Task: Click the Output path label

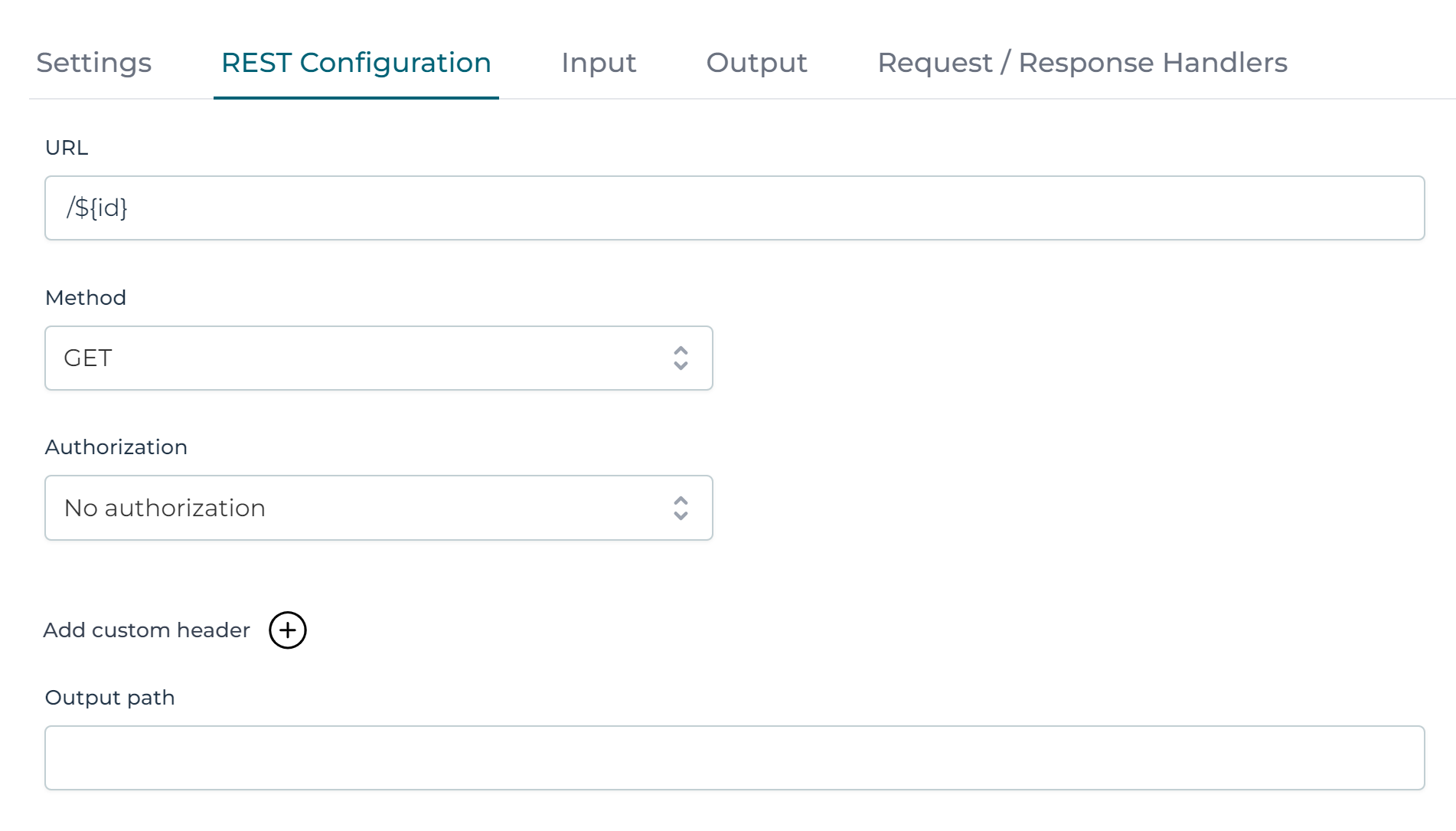Action: [109, 697]
